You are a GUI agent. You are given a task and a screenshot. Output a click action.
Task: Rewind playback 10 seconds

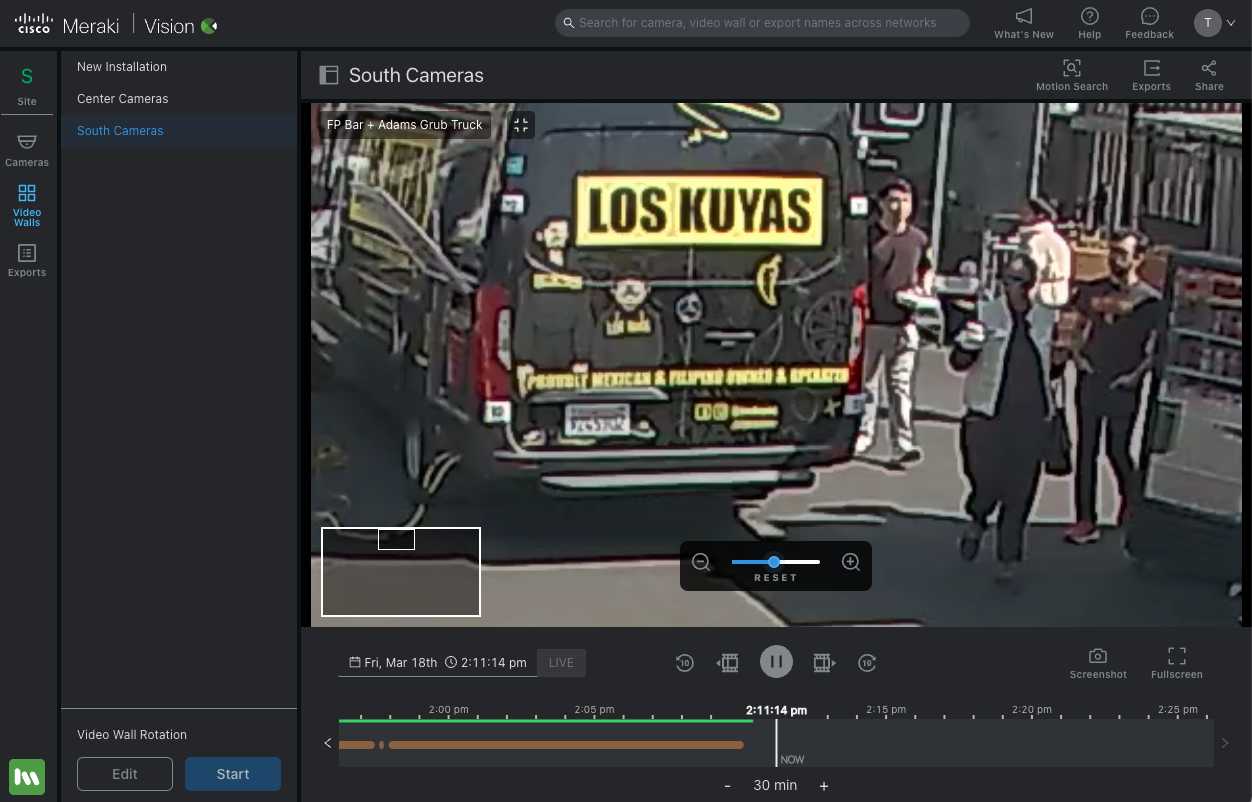click(684, 662)
